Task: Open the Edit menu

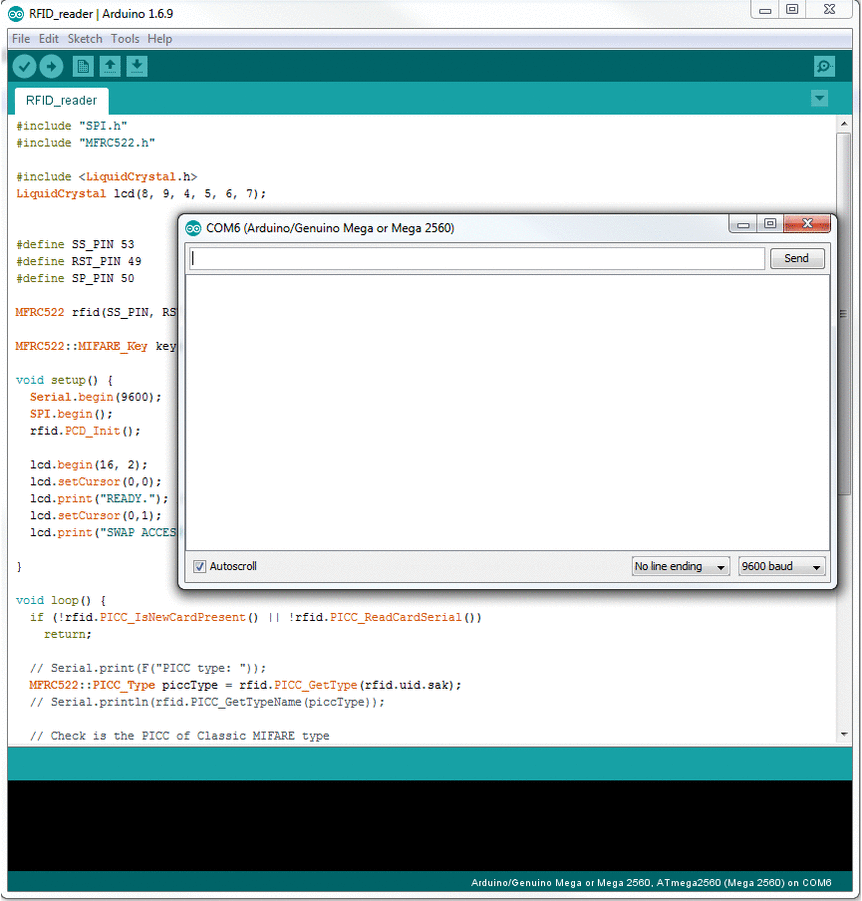Action: 49,38
